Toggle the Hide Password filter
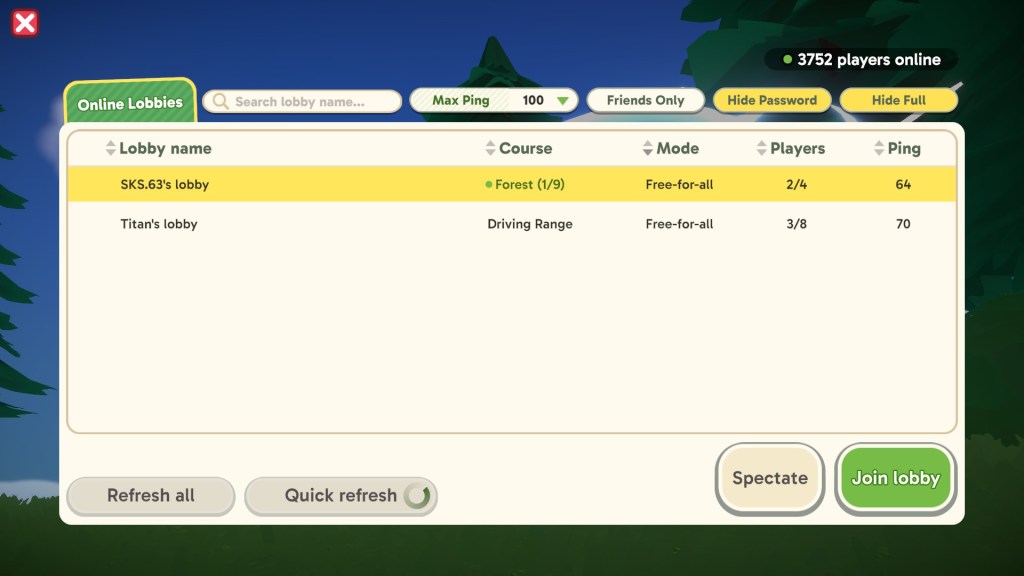 point(772,100)
